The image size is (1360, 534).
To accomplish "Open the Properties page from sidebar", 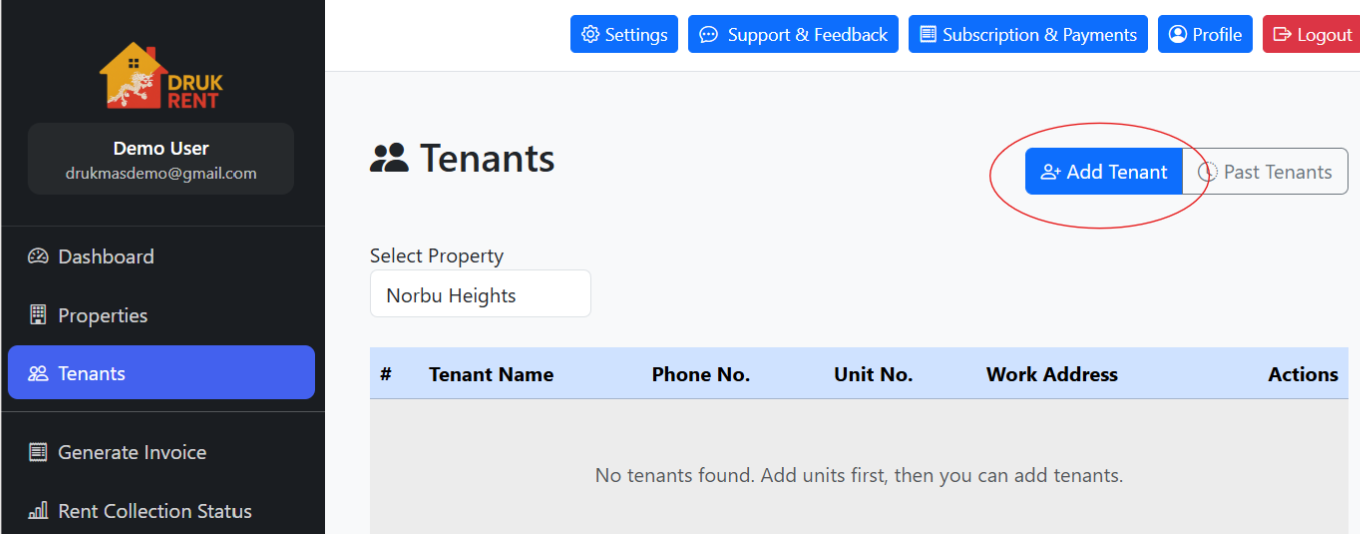I will pyautogui.click(x=103, y=315).
